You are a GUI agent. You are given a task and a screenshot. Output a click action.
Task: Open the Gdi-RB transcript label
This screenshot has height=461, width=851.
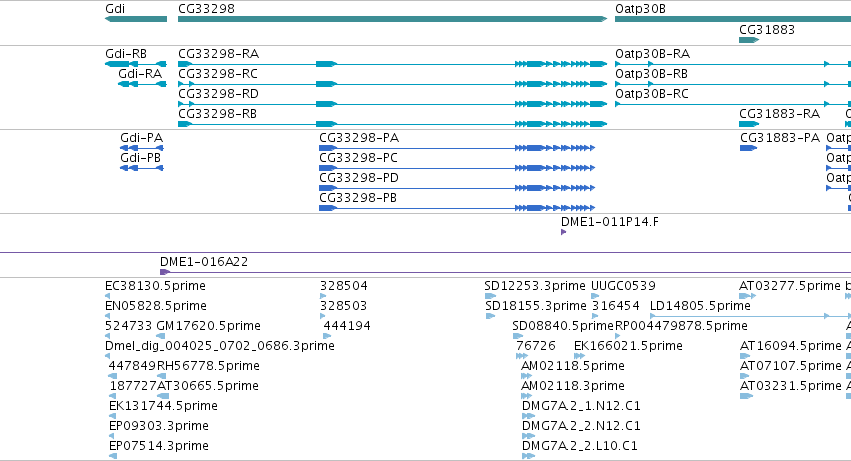[x=126, y=54]
